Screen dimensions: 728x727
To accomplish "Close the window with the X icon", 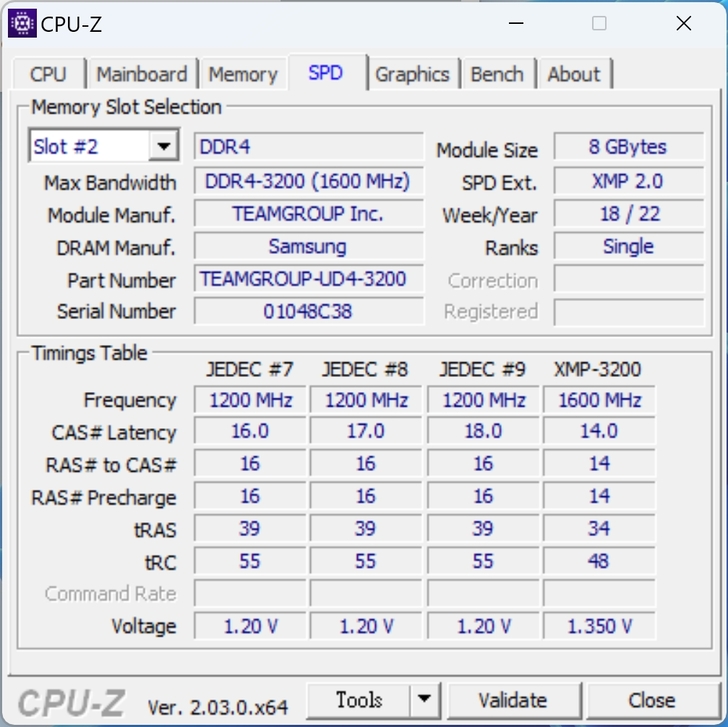I will pos(683,23).
